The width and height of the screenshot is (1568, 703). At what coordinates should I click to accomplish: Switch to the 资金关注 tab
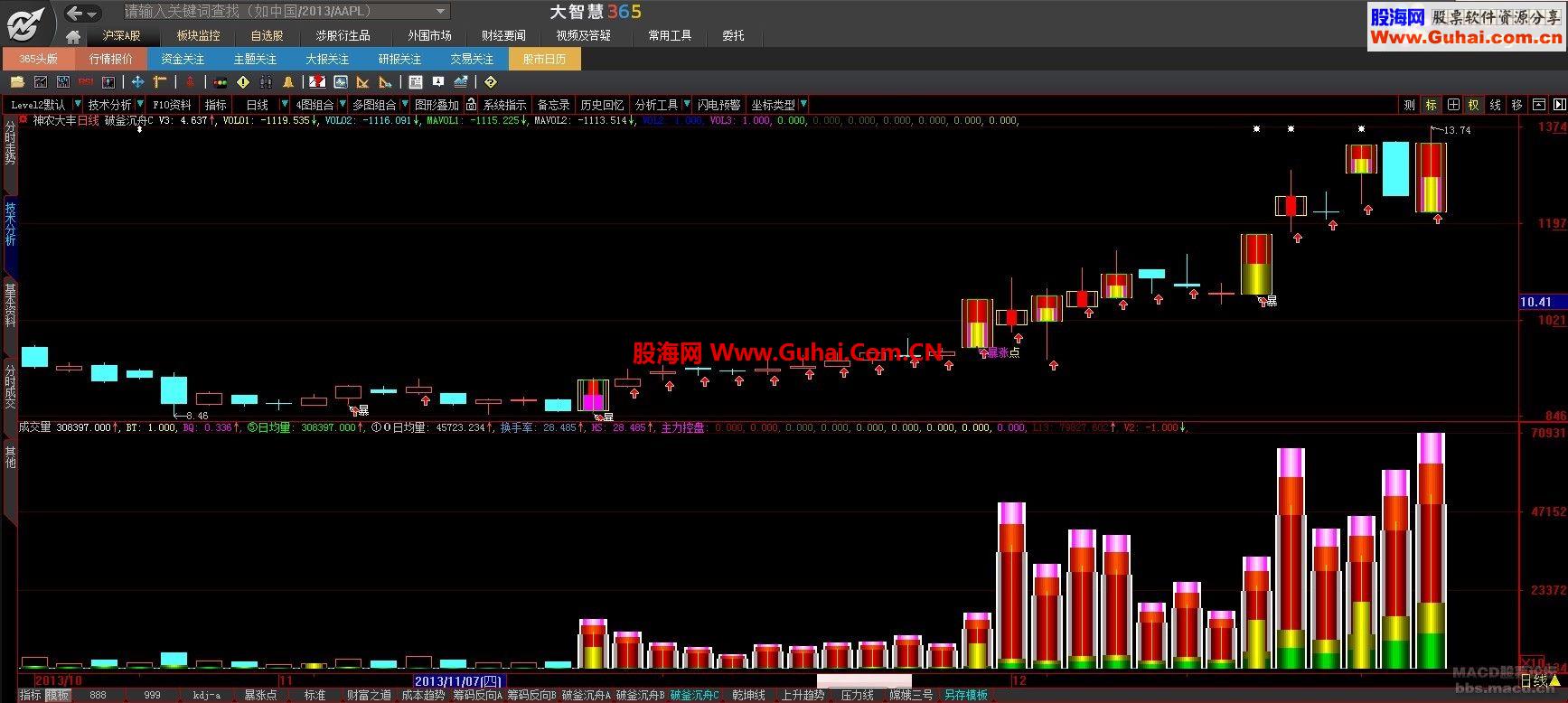183,59
